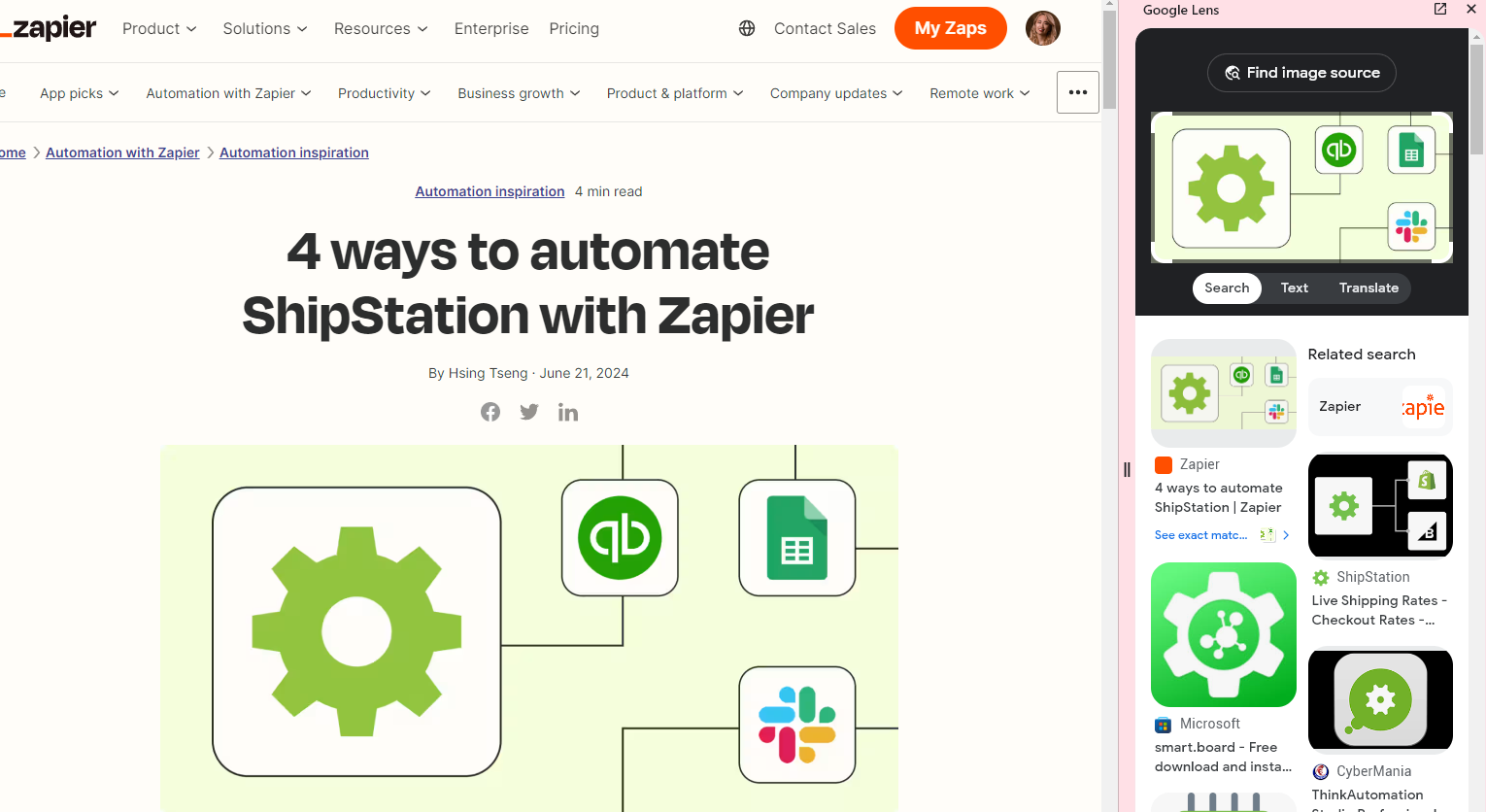Click the arrow next to See exact matches
Viewport: 1486px width, 812px height.
click(x=1286, y=535)
